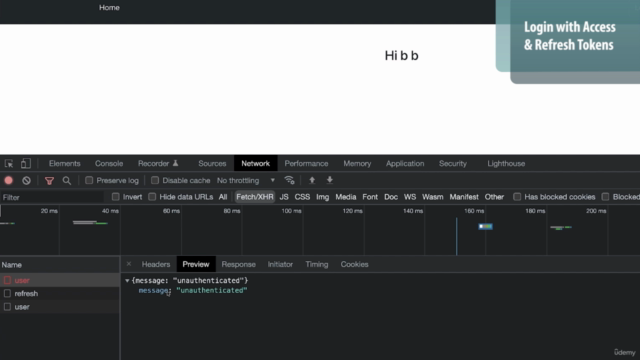Close the request details panel

point(129,264)
